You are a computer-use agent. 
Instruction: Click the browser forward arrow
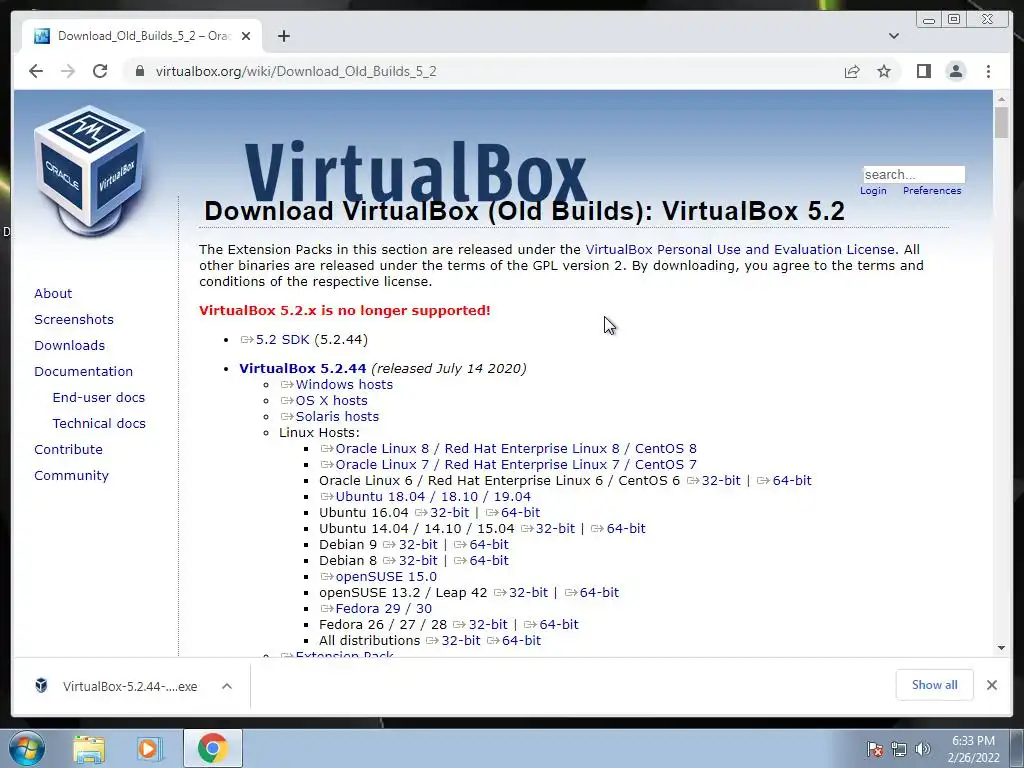68,71
